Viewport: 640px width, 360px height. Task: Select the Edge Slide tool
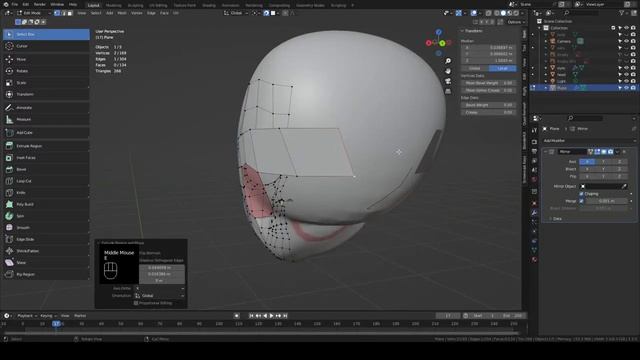[x=46, y=239]
